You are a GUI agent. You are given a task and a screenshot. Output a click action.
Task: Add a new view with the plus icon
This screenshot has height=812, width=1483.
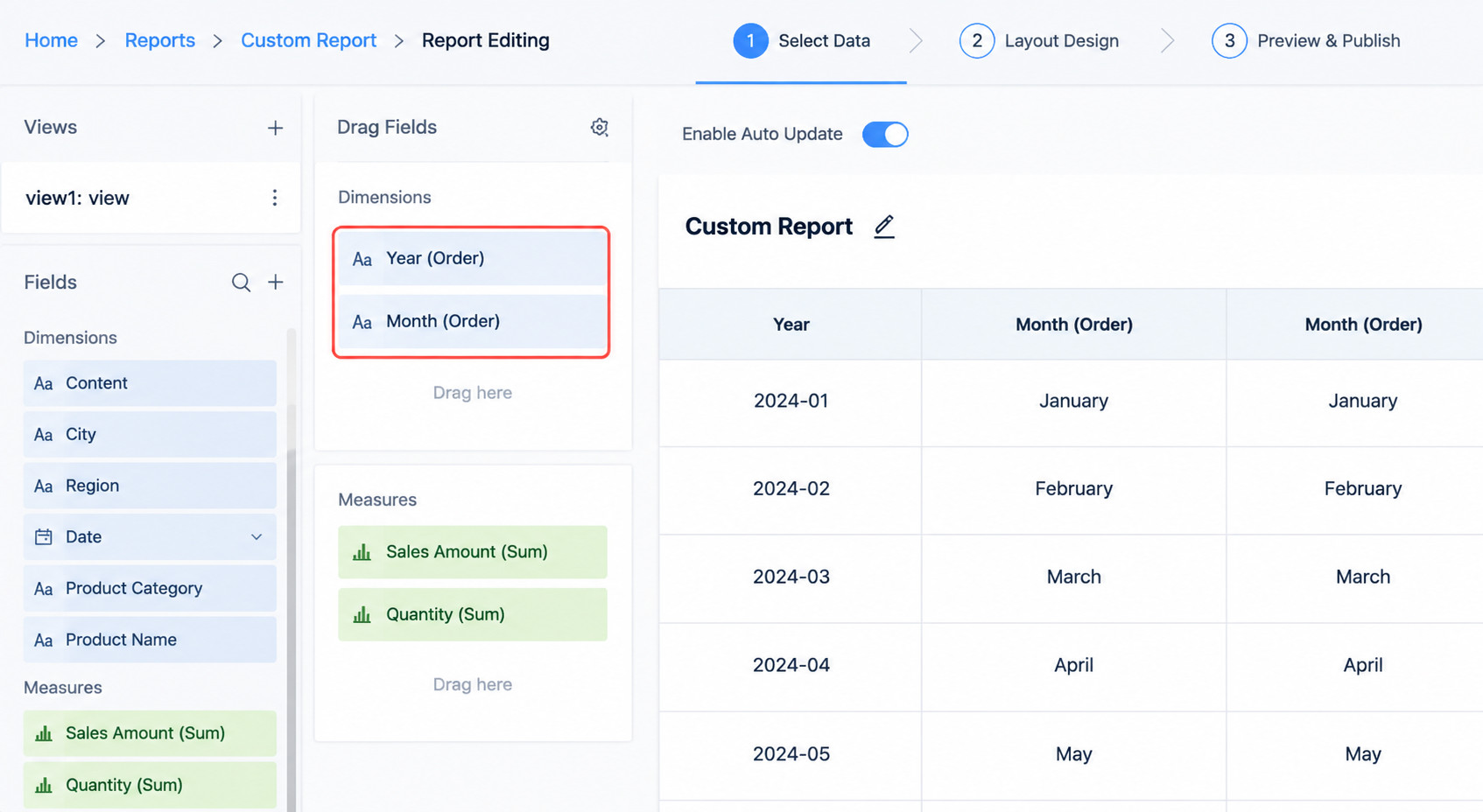pyautogui.click(x=275, y=128)
